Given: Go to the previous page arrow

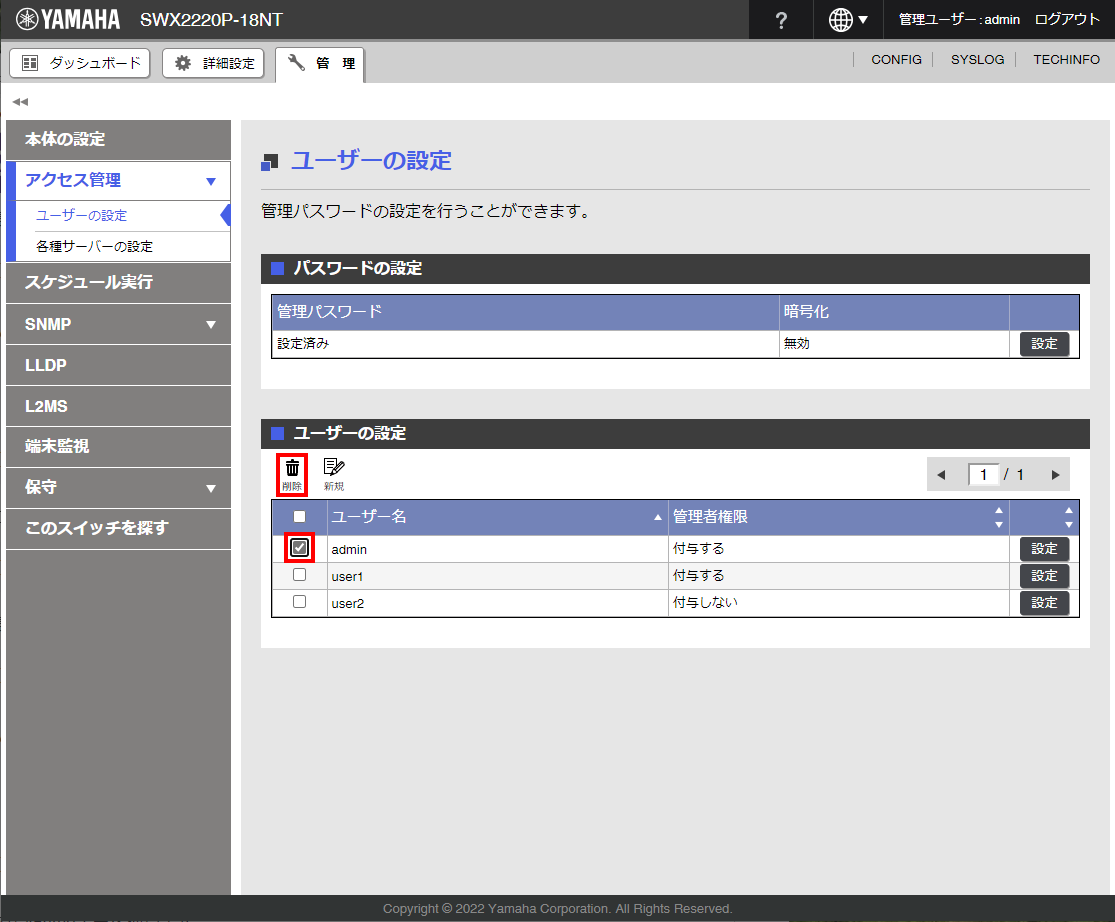Looking at the screenshot, I should click(x=941, y=475).
